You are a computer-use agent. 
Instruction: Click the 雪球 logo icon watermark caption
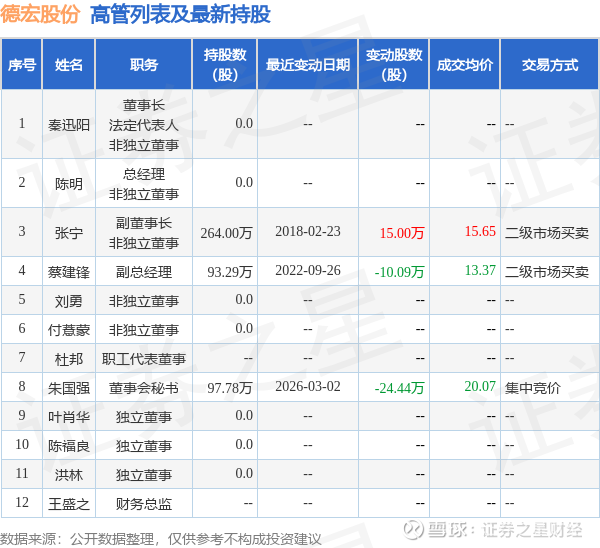pos(414,530)
